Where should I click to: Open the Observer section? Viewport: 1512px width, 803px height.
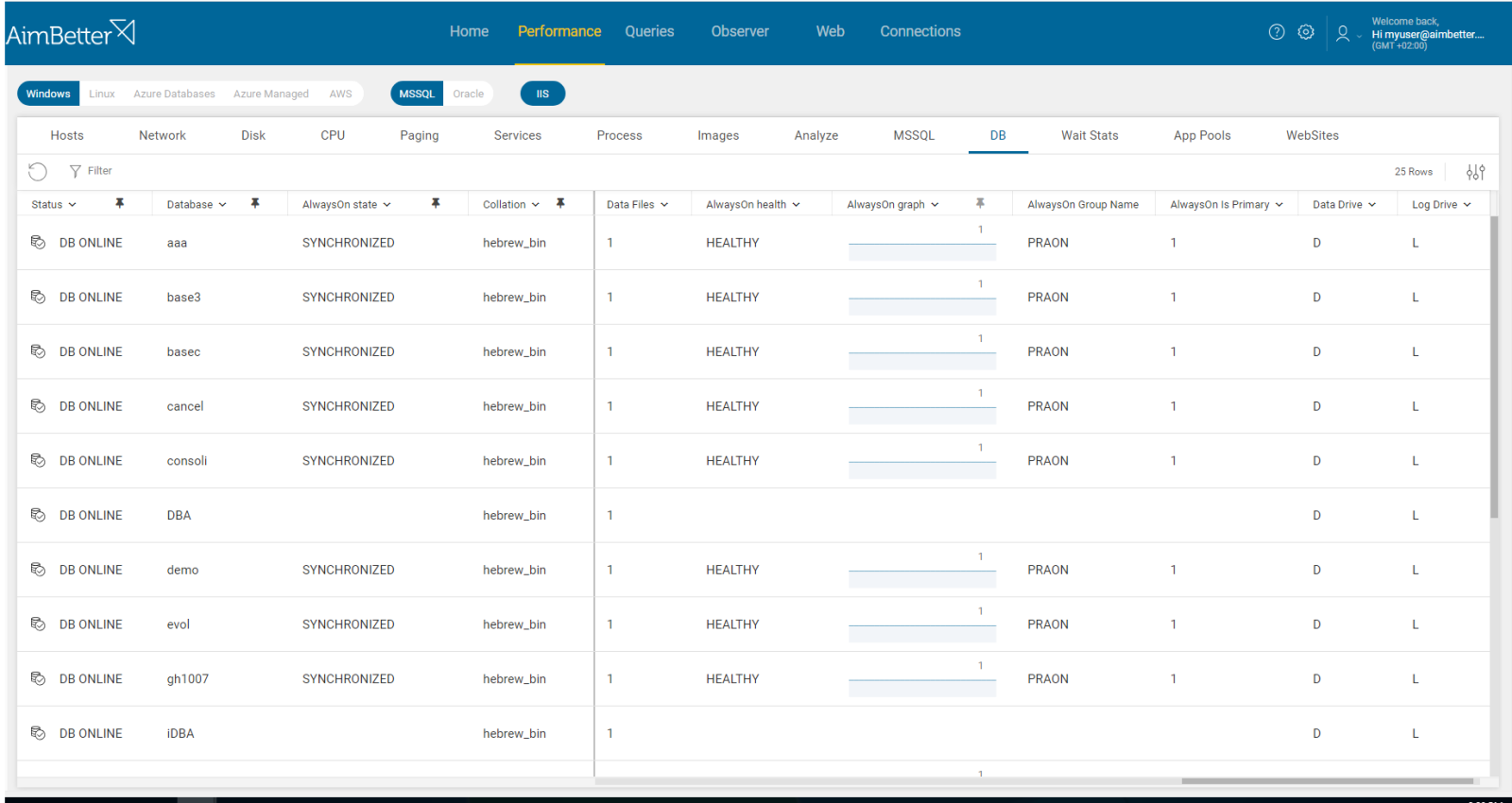[x=740, y=31]
